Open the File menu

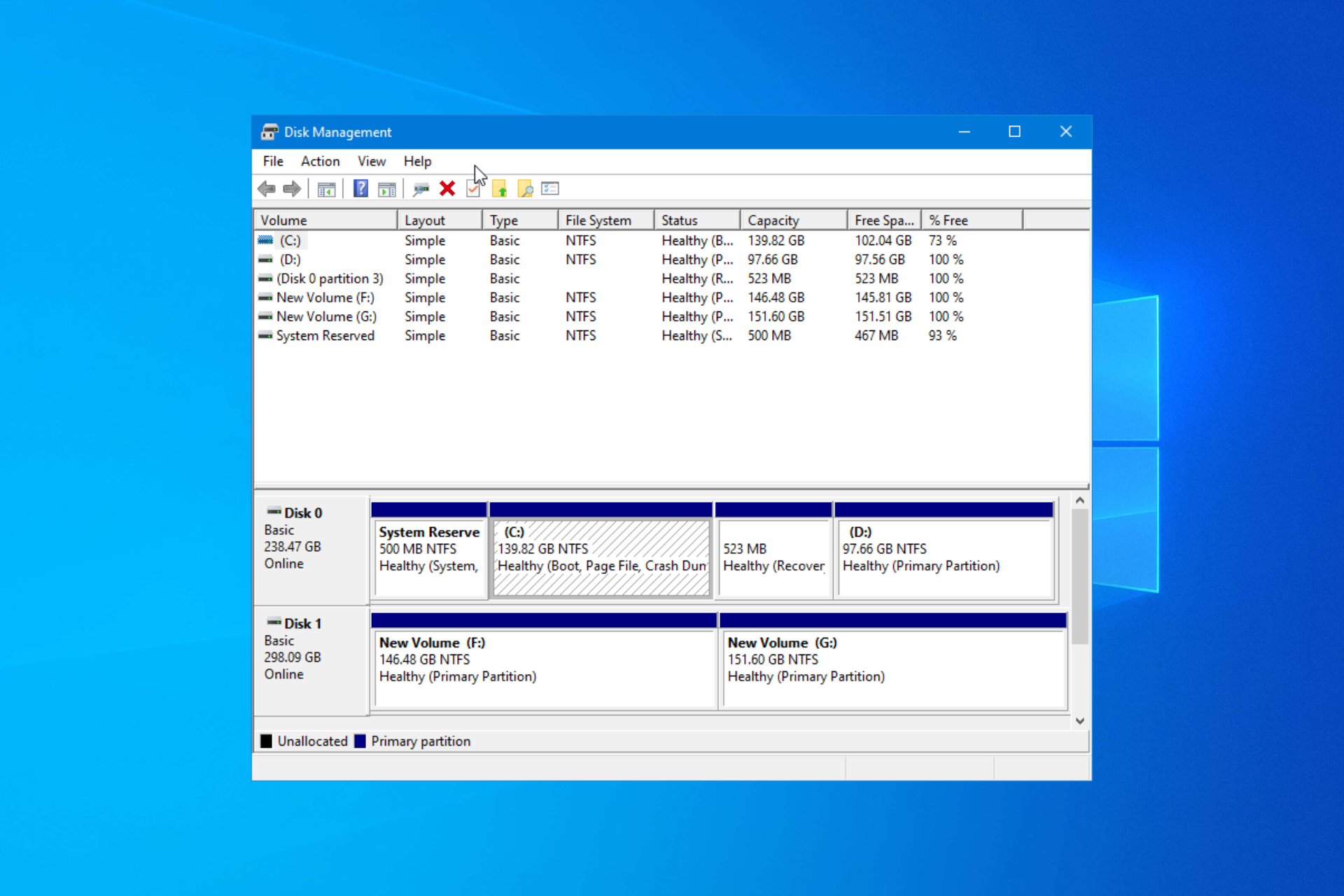tap(273, 161)
